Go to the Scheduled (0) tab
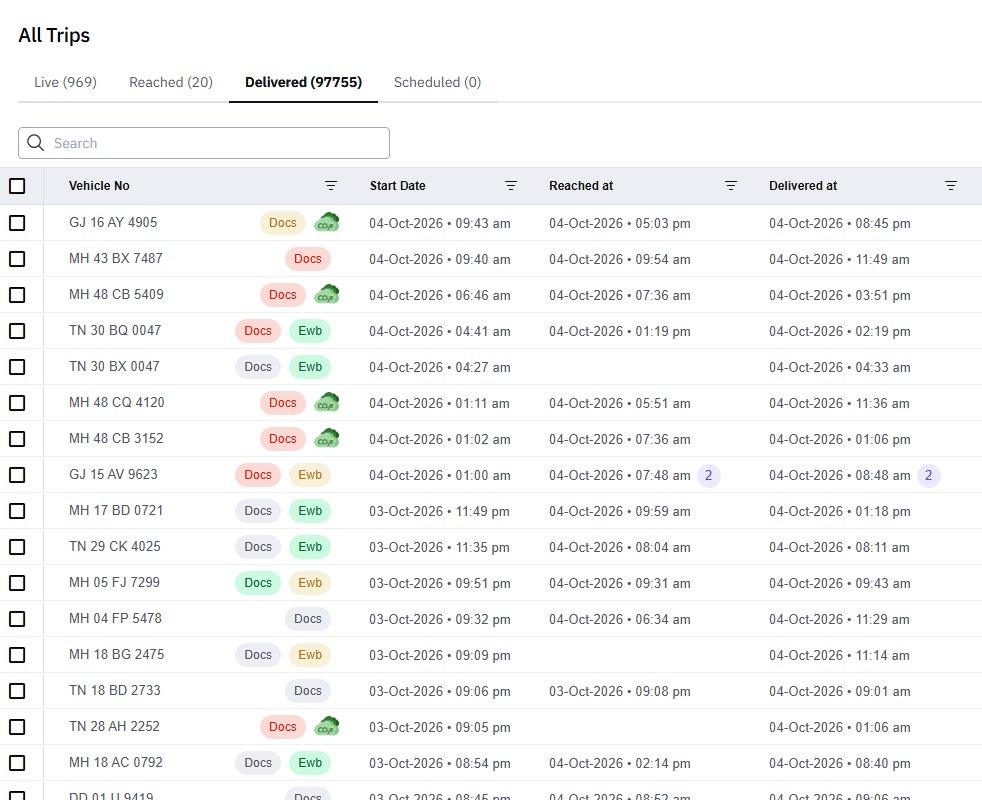The height and width of the screenshot is (800, 982). [x=437, y=82]
